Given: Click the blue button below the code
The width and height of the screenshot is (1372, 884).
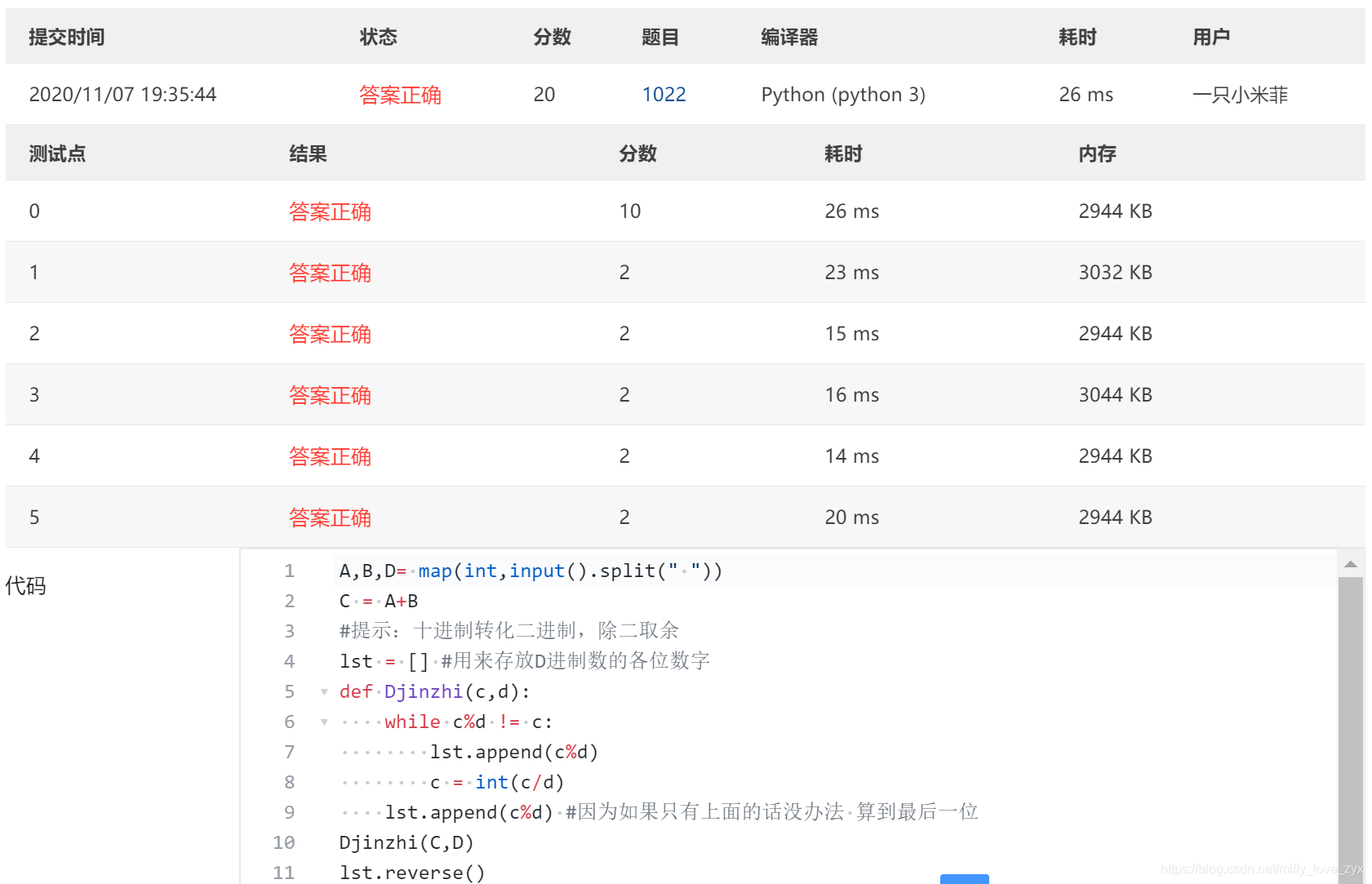Looking at the screenshot, I should pos(964,879).
